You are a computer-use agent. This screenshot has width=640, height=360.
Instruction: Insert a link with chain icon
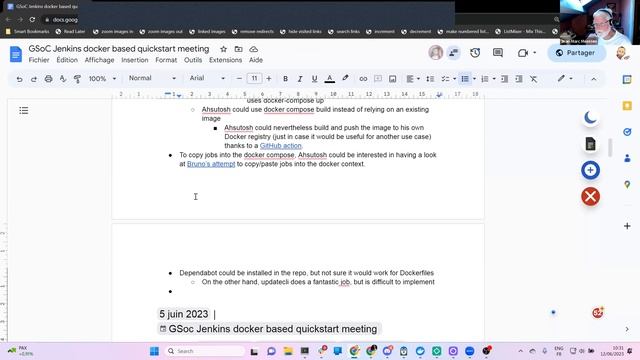[x=363, y=79]
